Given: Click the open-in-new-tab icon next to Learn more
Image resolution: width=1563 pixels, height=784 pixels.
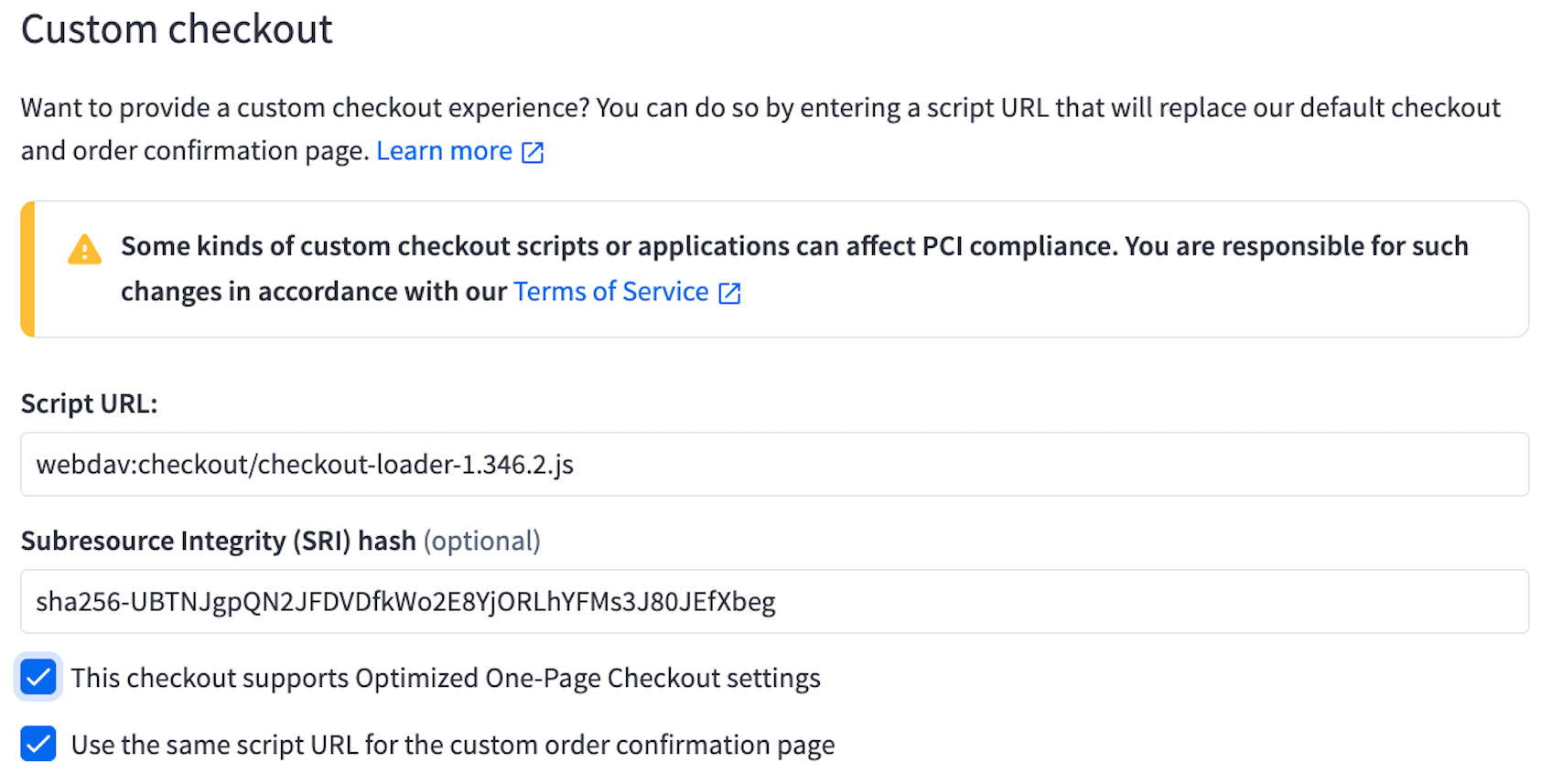Looking at the screenshot, I should (532, 151).
